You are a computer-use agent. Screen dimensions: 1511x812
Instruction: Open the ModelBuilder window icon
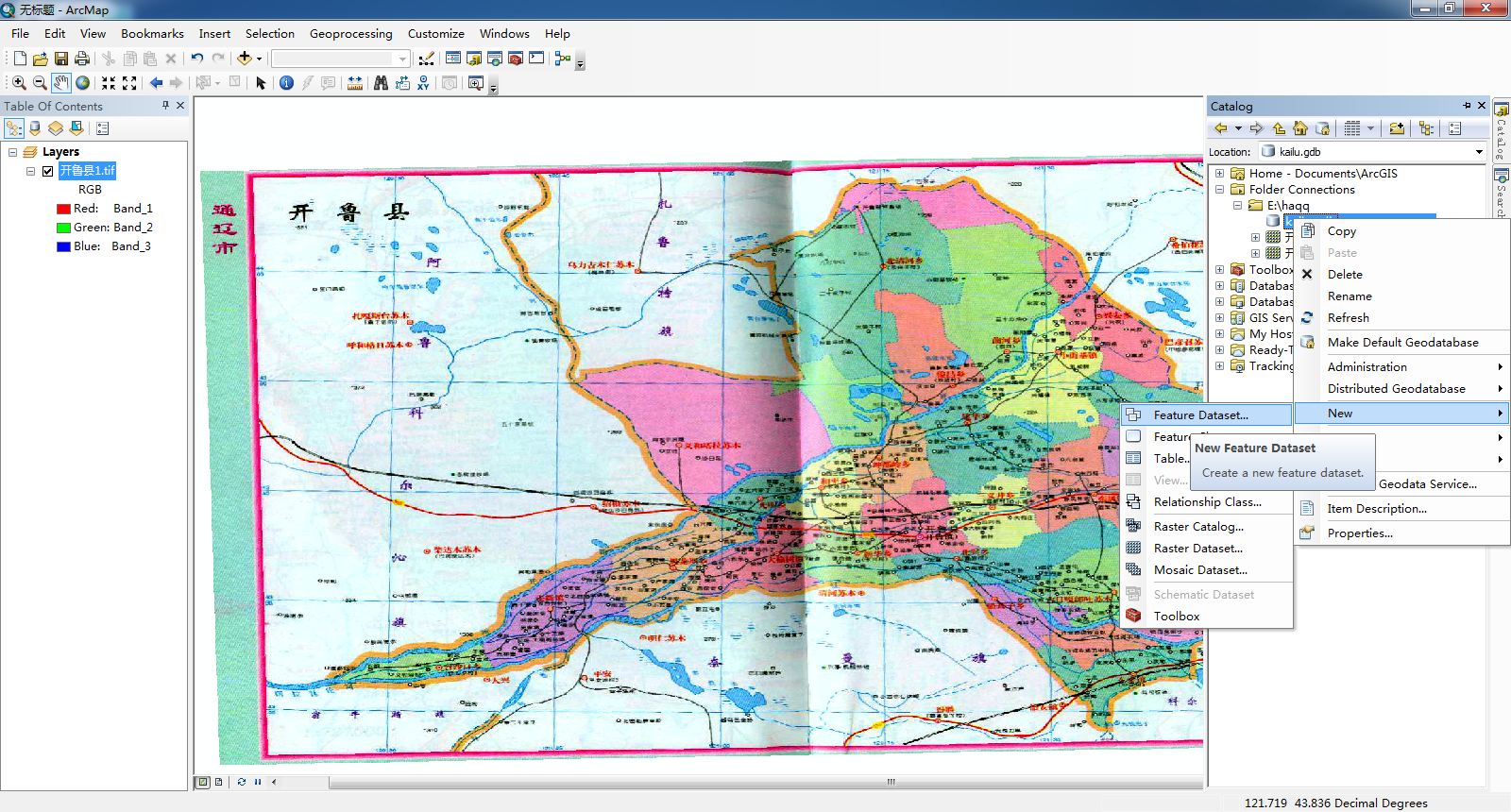563,59
